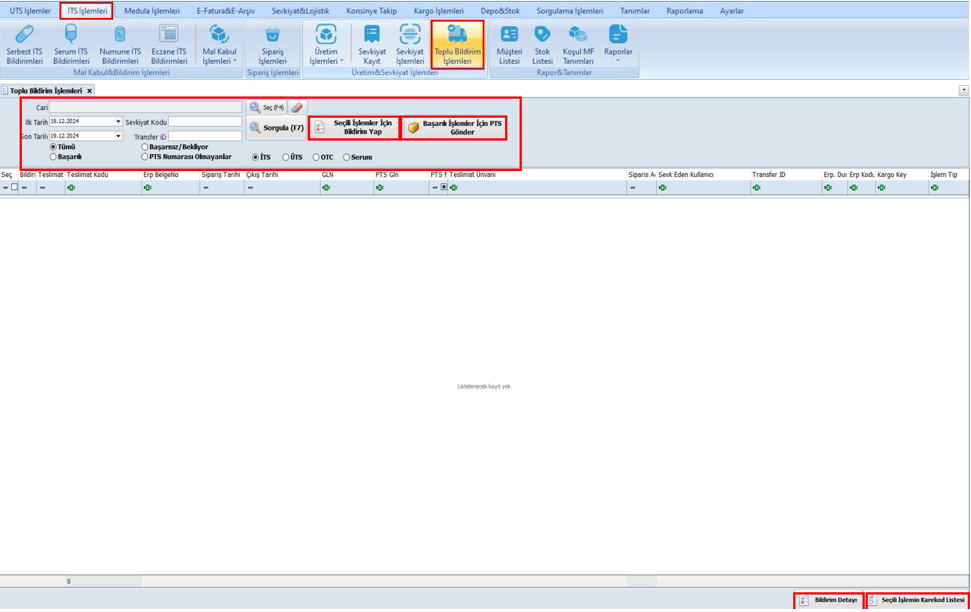
Task: Click the Sevkiyat Kodu input field
Action: (x=205, y=122)
